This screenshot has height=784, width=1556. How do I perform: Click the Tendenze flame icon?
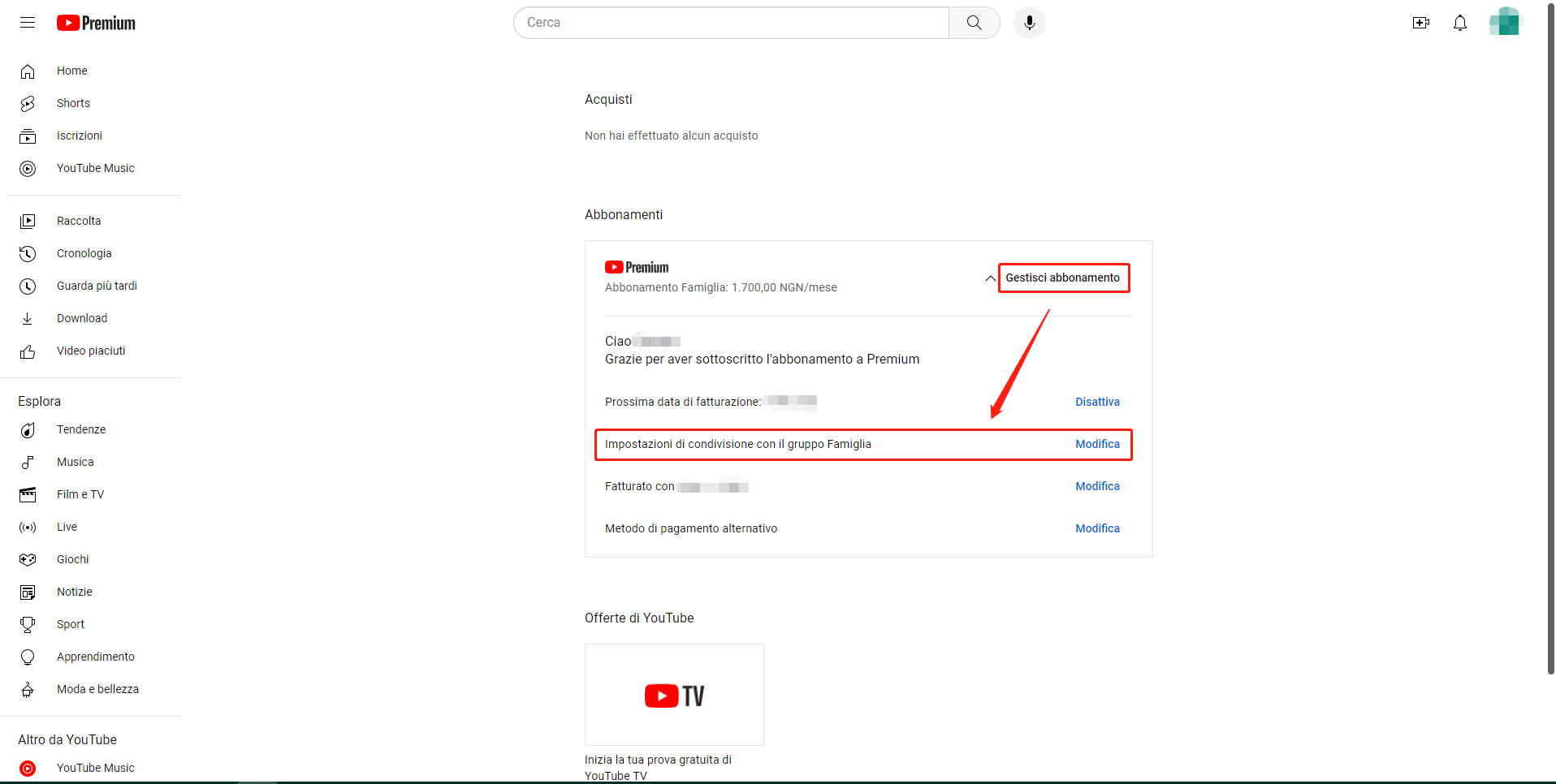coord(28,430)
